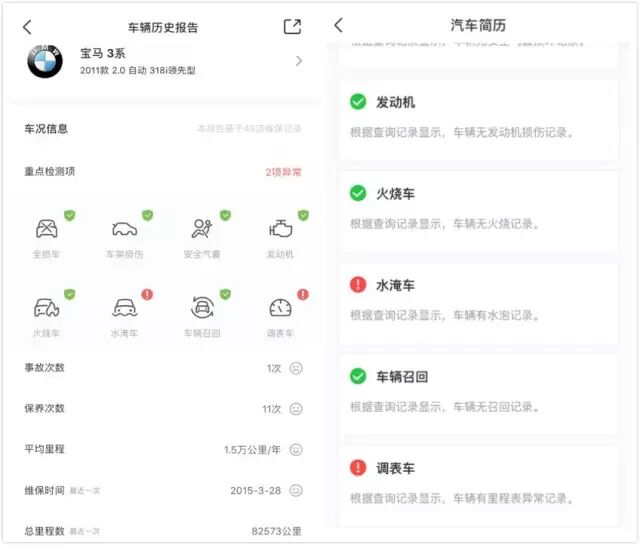The height and width of the screenshot is (545, 640).
Task: Select the 发动机 engine icon in the grid
Action: (x=280, y=229)
